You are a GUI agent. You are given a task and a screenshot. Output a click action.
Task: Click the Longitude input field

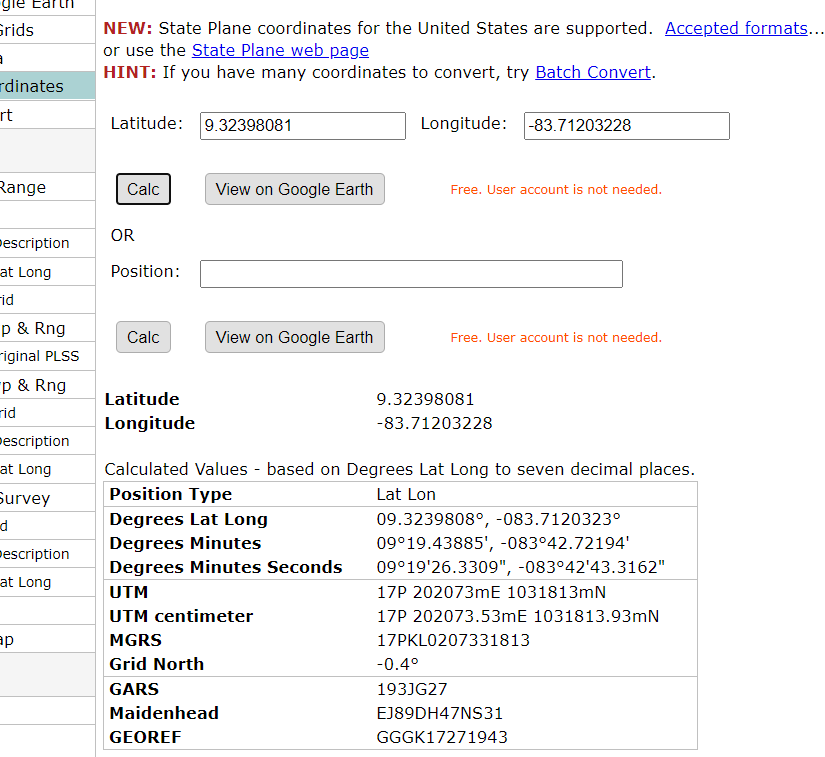pos(626,126)
